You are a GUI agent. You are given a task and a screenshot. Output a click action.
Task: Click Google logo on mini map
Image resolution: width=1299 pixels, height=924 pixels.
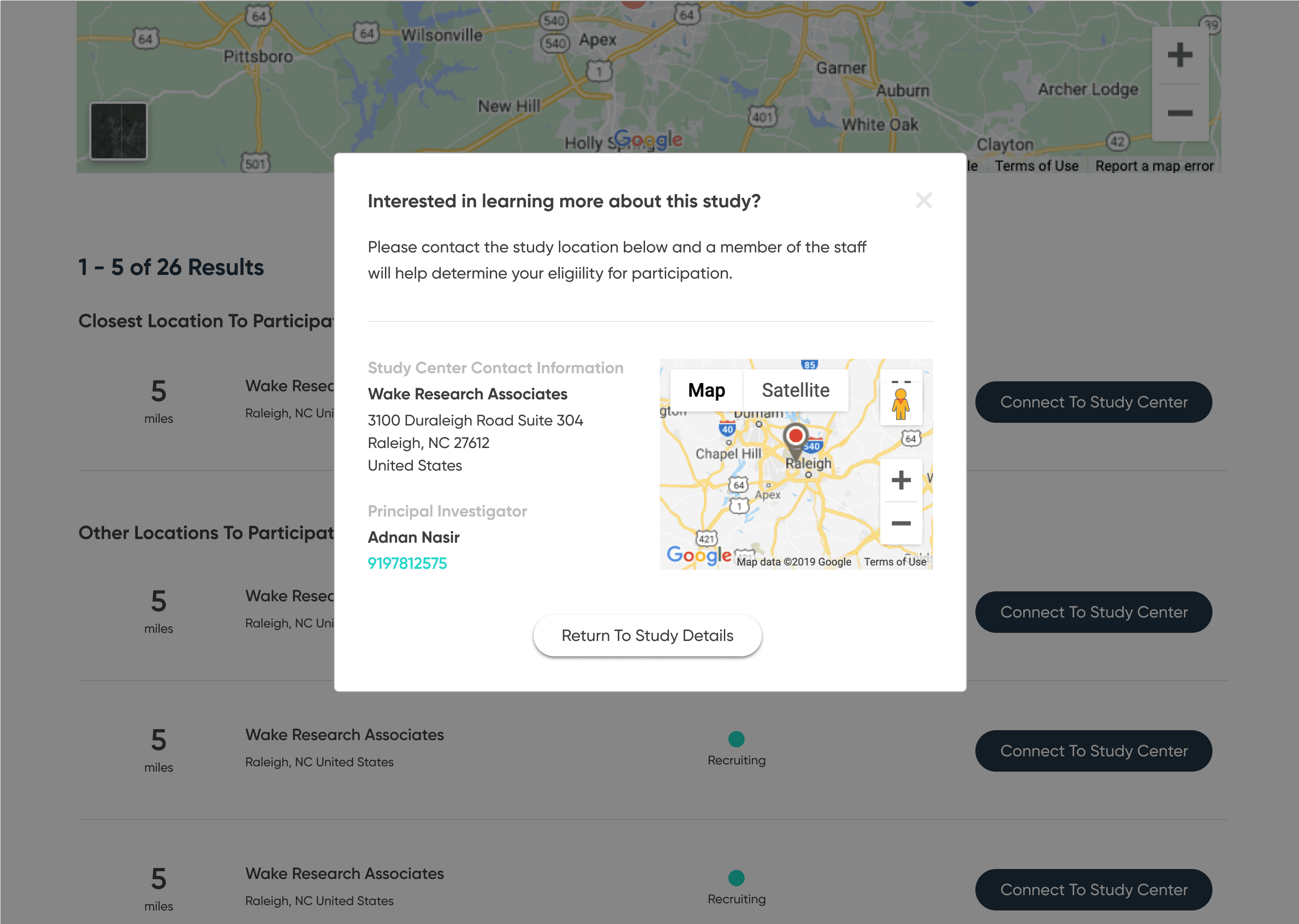pos(698,555)
